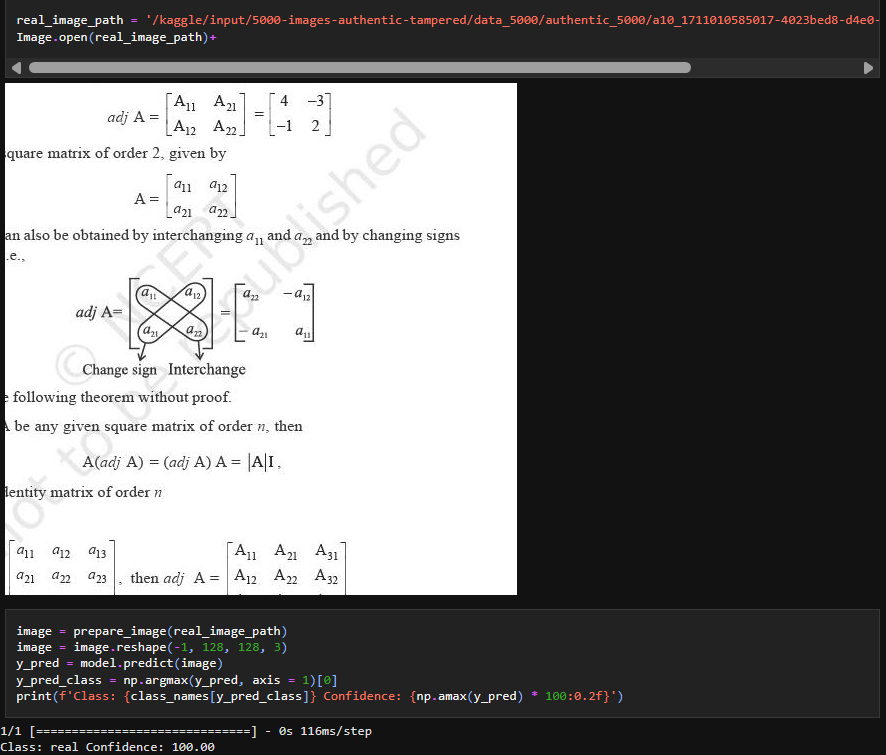Click the right scroll arrow of the code cell

click(870, 67)
